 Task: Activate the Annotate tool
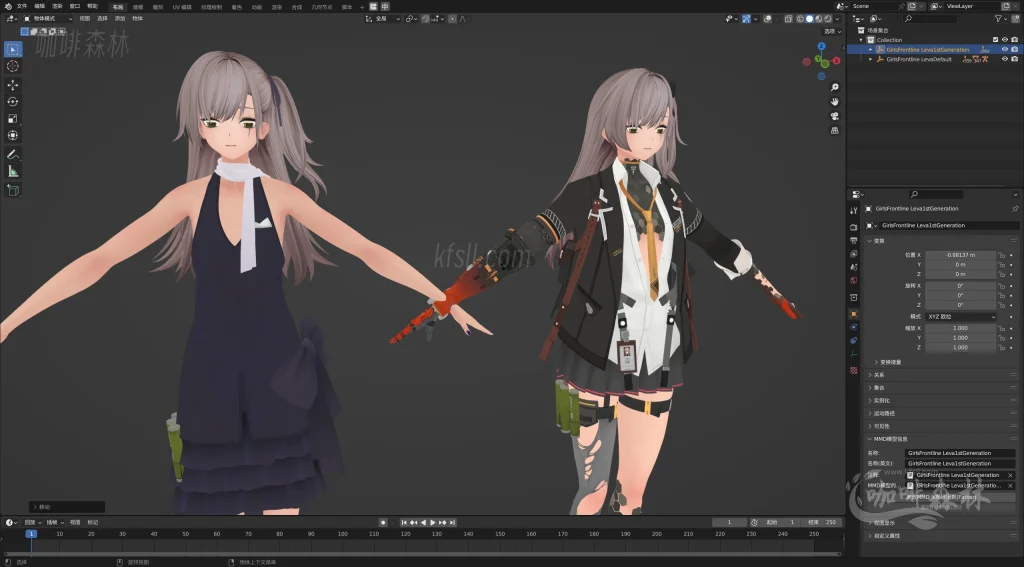tap(13, 154)
